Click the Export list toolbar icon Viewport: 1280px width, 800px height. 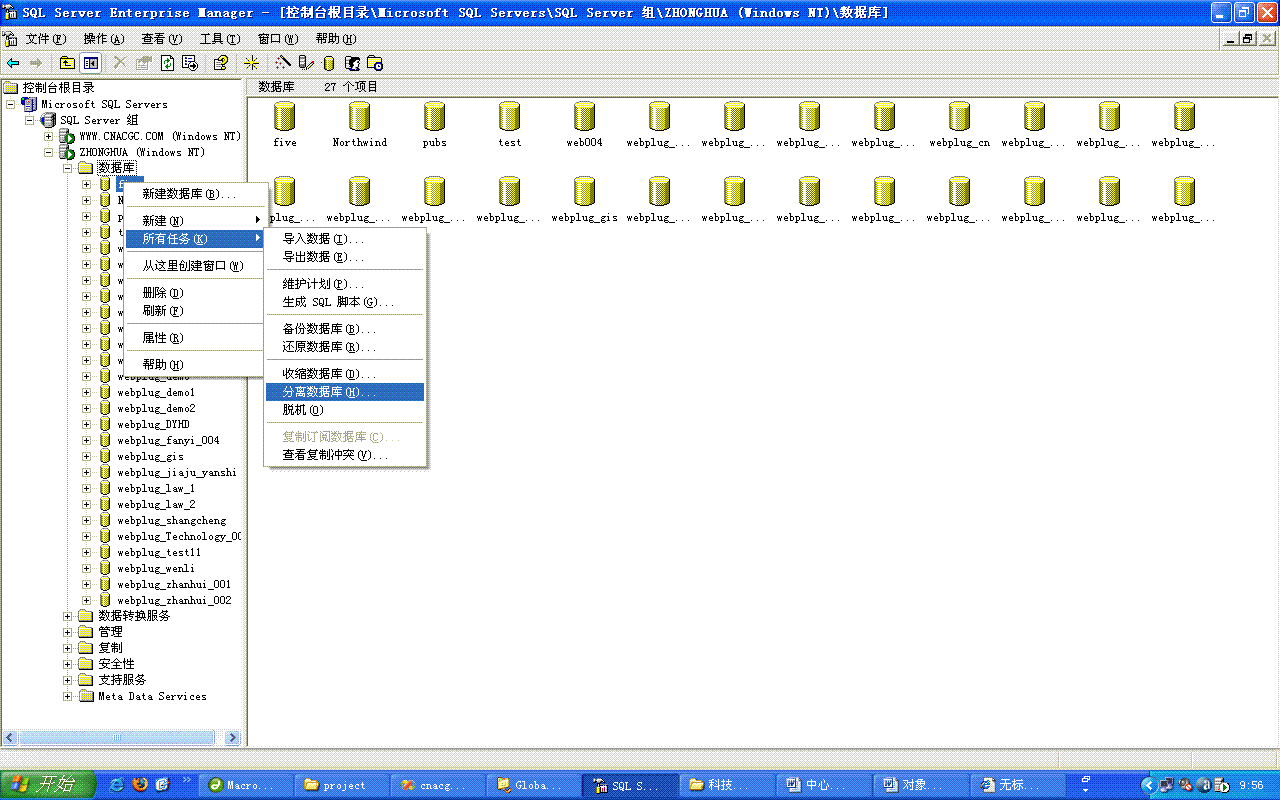[x=189, y=63]
